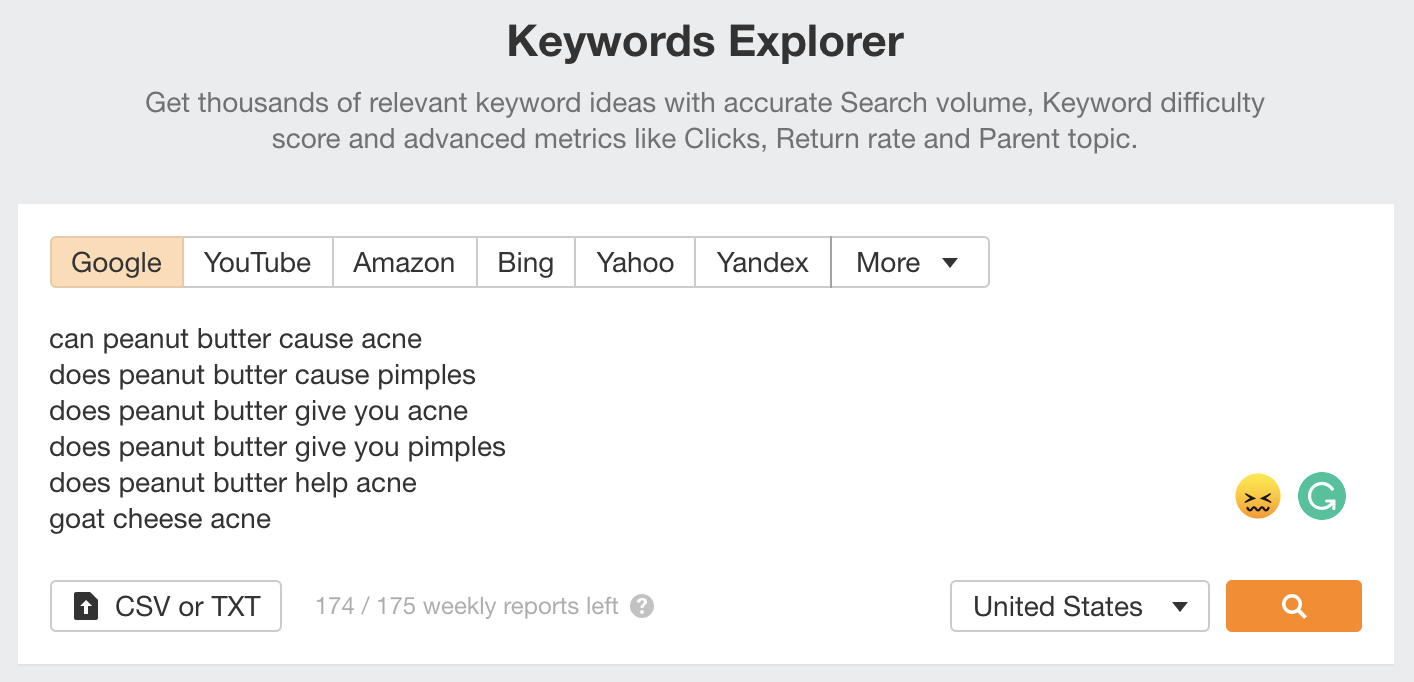
Task: Place cursor on "goat cheese acne" line
Action: tap(160, 519)
